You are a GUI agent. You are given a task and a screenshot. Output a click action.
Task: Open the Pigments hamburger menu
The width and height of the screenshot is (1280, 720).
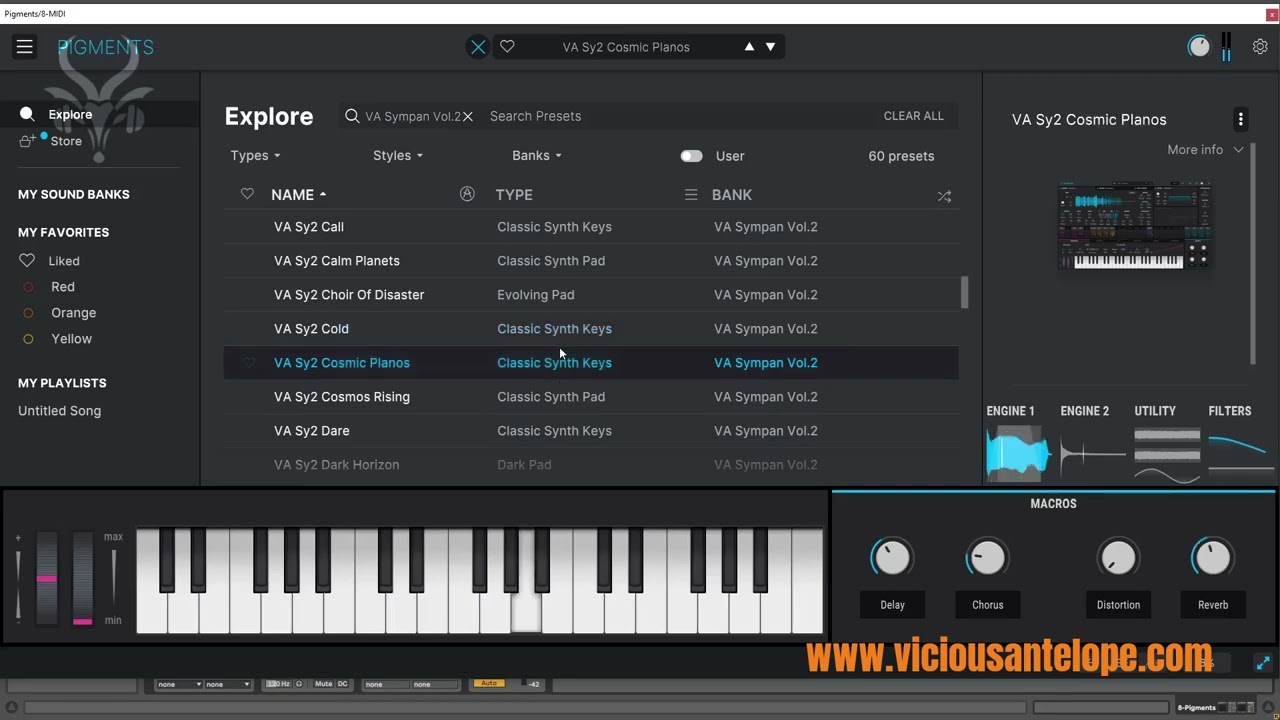pyautogui.click(x=25, y=47)
